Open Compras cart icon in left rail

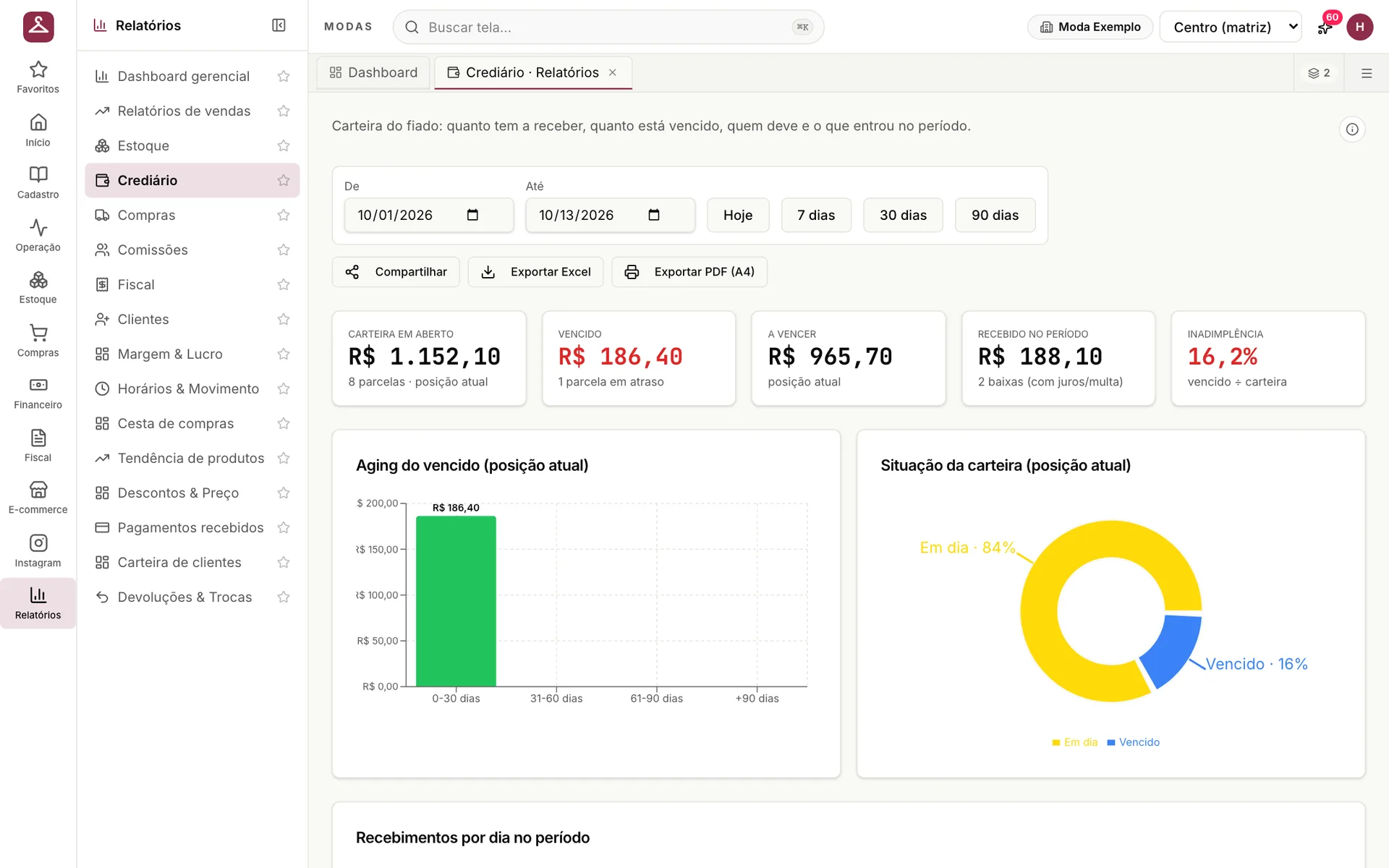38,341
